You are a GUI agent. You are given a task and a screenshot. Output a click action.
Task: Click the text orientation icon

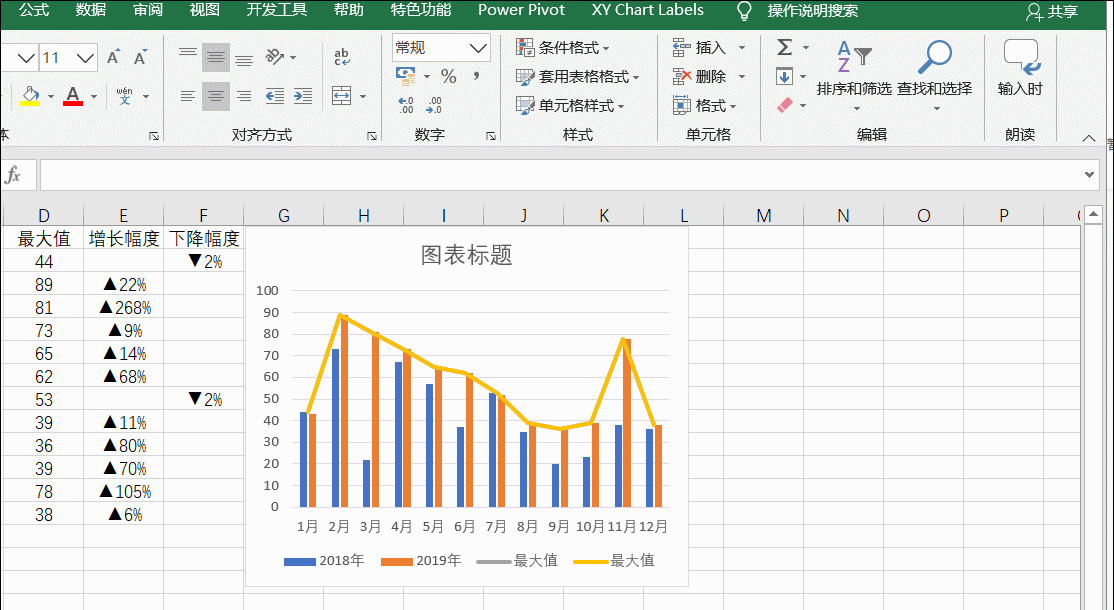(275, 57)
